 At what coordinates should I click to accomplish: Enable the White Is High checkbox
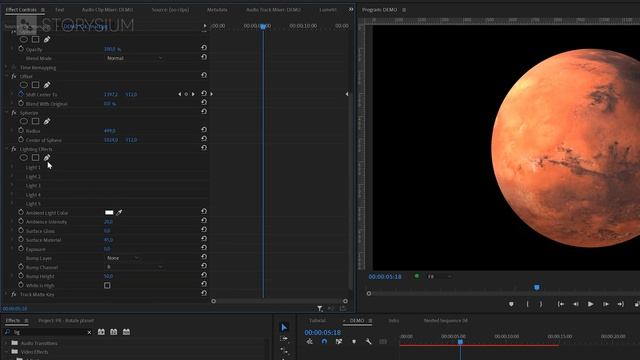tap(107, 285)
